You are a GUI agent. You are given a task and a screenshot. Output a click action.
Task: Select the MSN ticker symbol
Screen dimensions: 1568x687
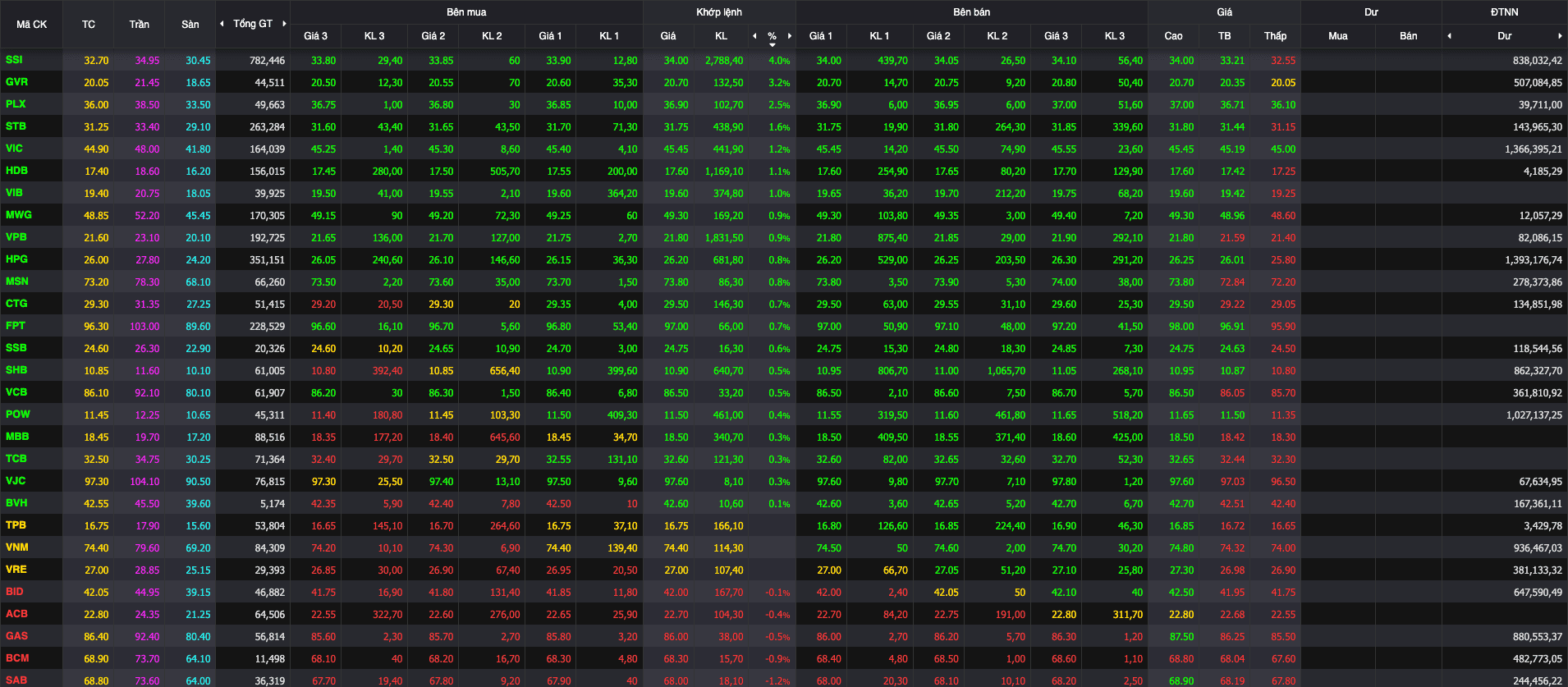pyautogui.click(x=16, y=282)
